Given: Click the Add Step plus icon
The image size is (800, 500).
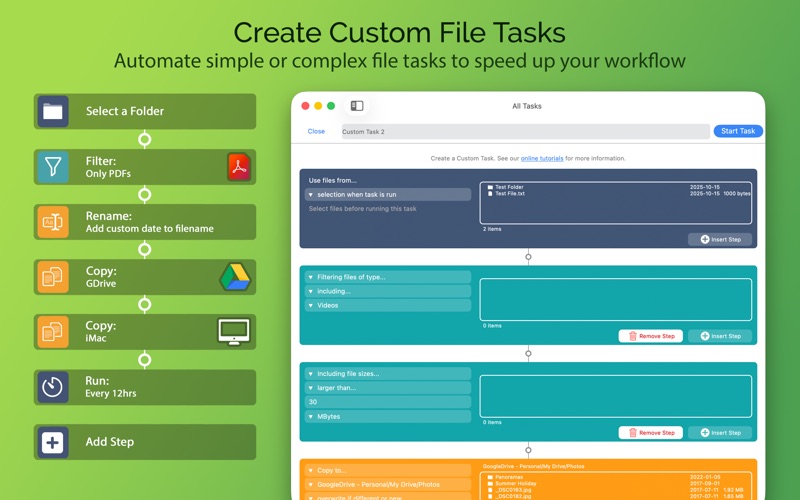Looking at the screenshot, I should tap(53, 442).
